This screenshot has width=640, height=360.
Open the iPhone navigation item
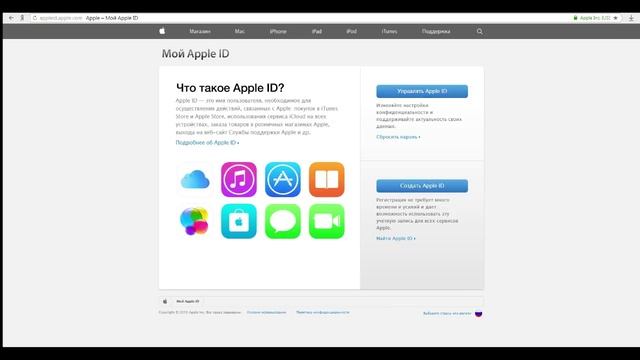pos(278,31)
